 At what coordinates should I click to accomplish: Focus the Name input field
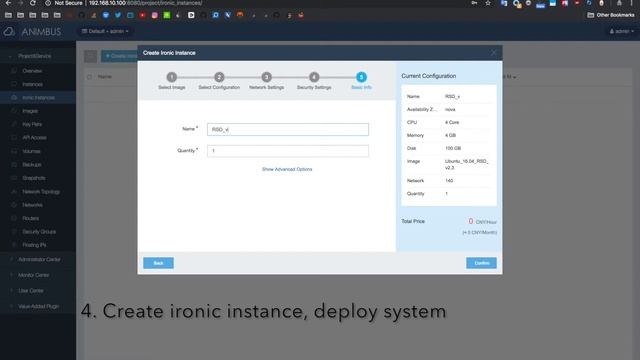point(288,129)
